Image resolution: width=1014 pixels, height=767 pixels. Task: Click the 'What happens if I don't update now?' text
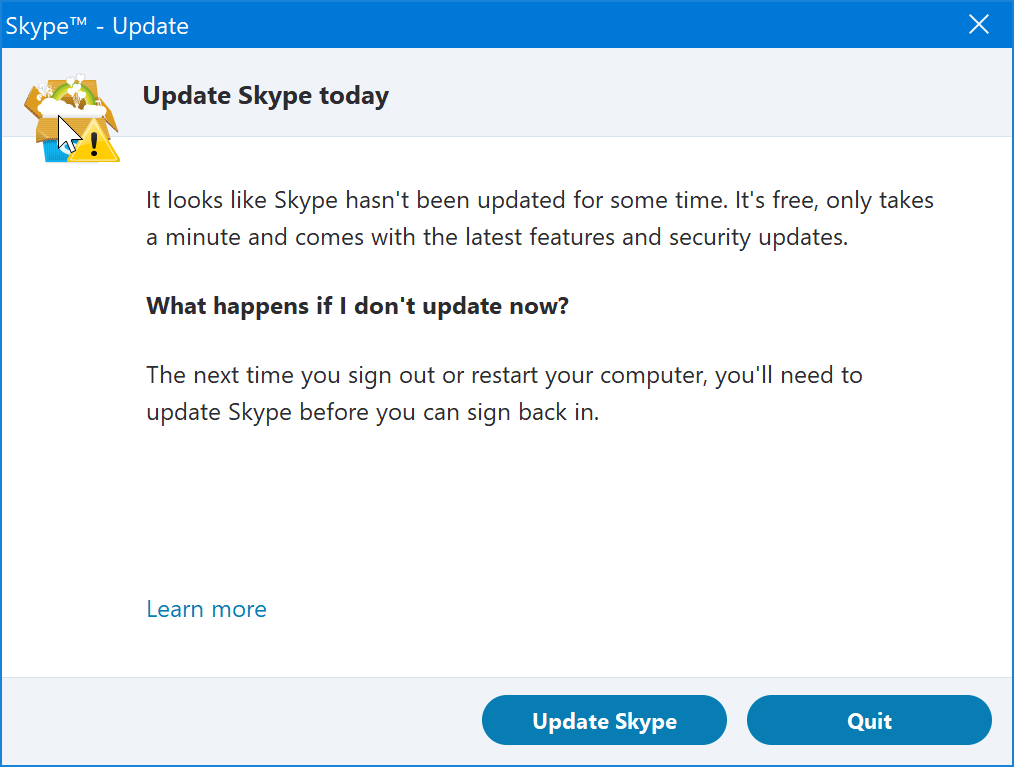[357, 306]
